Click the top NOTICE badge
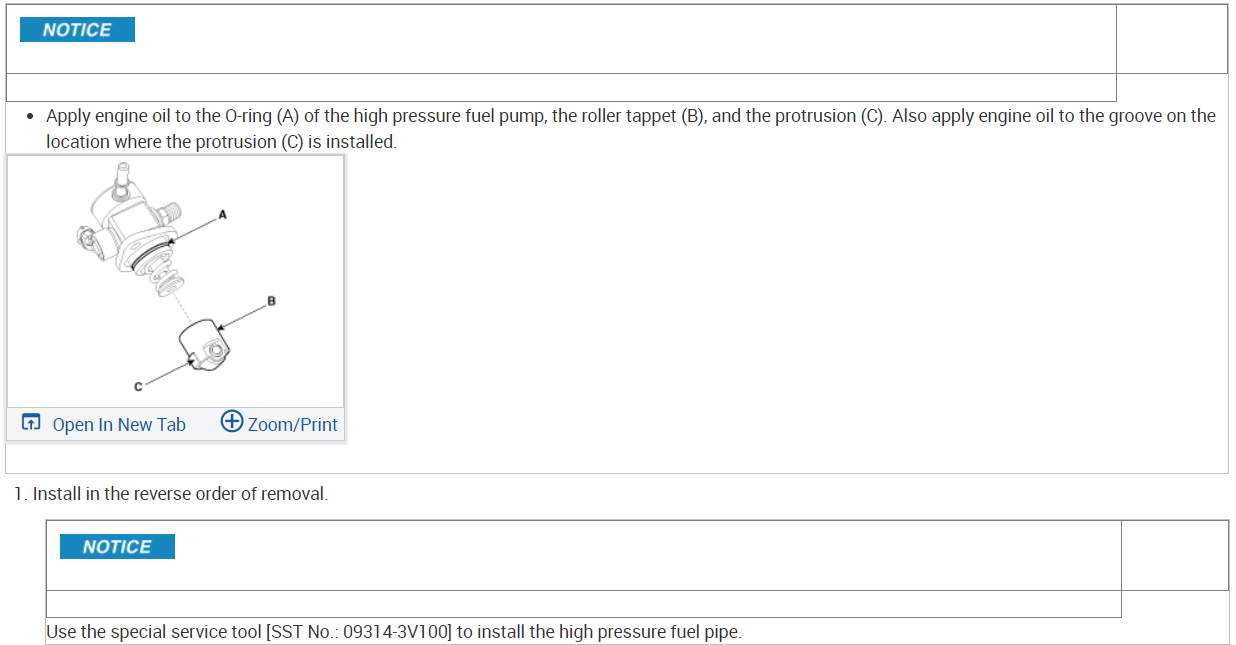 pos(77,30)
